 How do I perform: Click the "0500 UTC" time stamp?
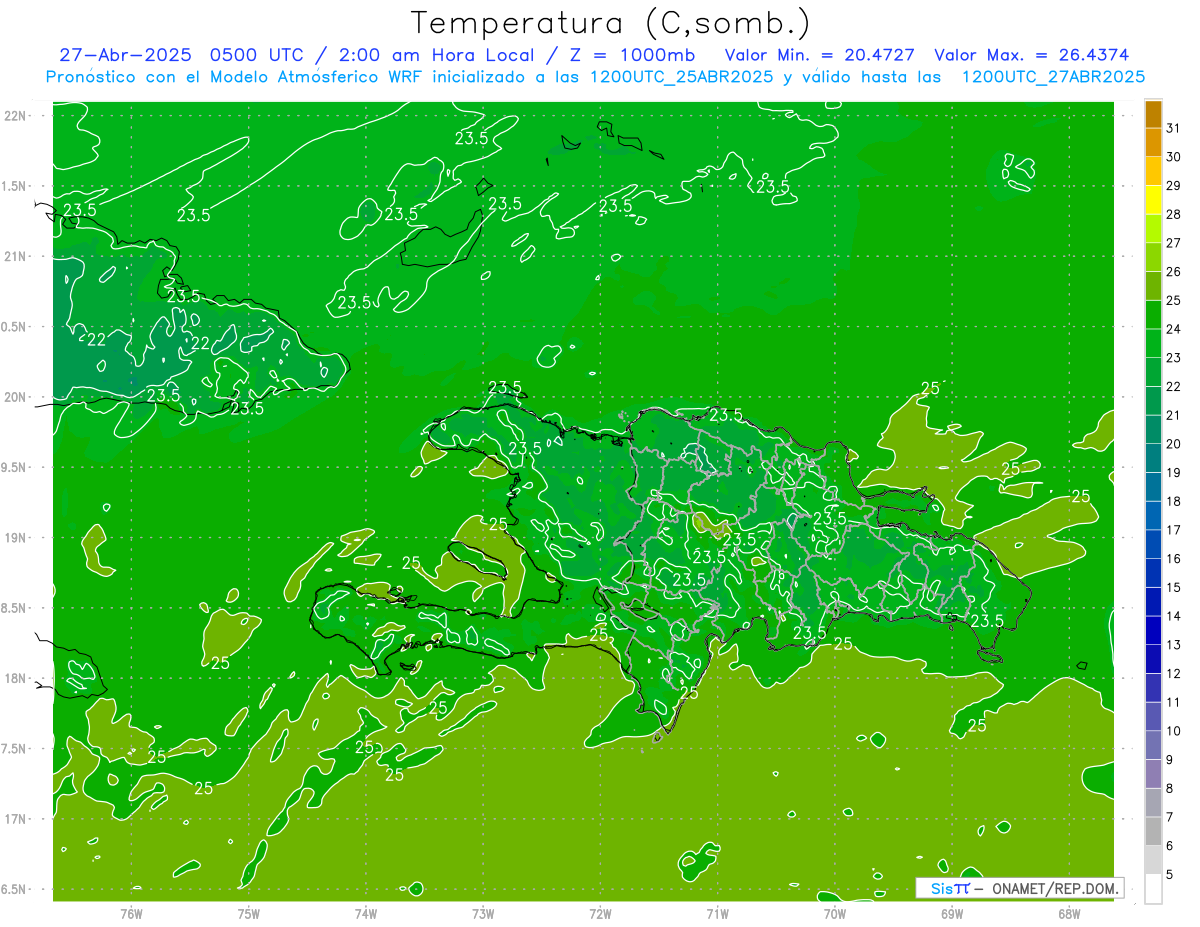click(259, 56)
